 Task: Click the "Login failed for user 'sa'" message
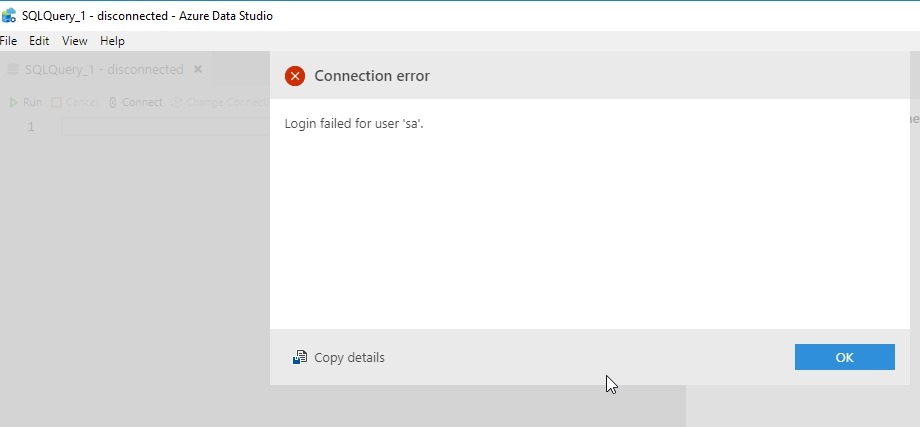pyautogui.click(x=354, y=123)
